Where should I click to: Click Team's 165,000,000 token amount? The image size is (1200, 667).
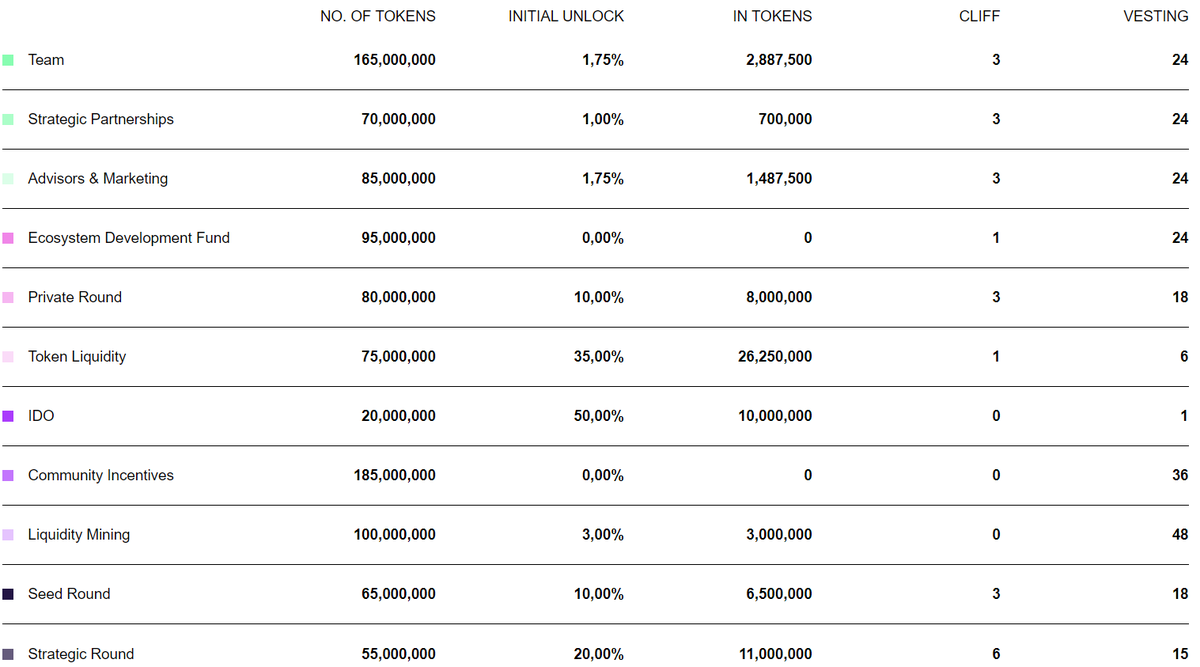(x=394, y=60)
